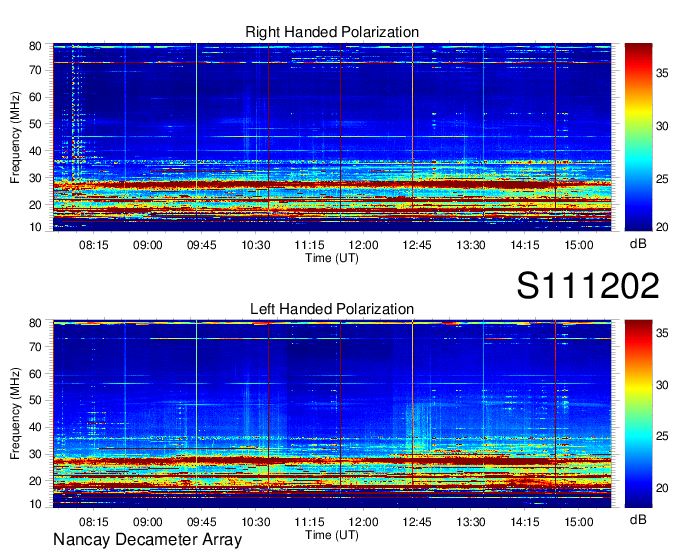Click the right-handed plot's dB color bar
The height and width of the screenshot is (552, 680).
[x=638, y=137]
